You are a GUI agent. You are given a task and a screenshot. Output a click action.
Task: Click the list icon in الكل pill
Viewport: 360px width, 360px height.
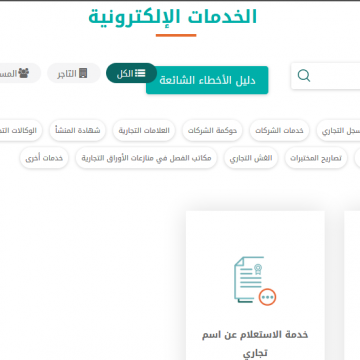point(140,73)
